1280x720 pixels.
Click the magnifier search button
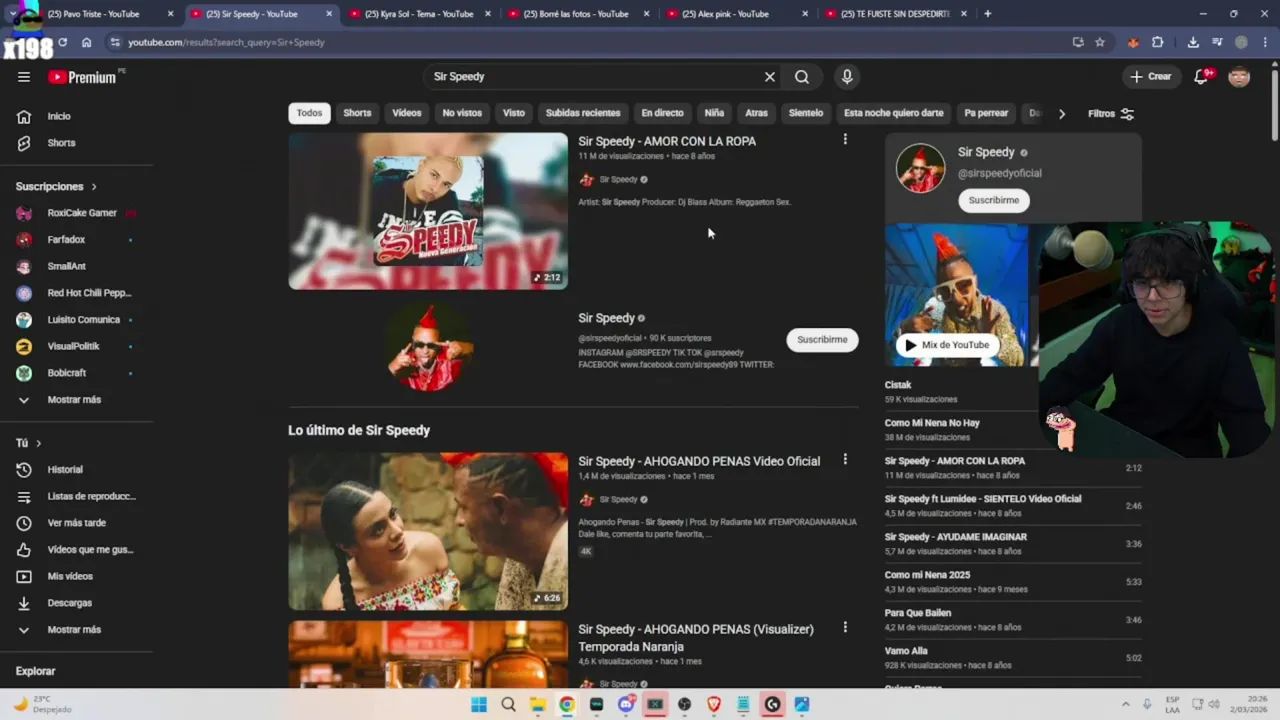click(x=802, y=77)
